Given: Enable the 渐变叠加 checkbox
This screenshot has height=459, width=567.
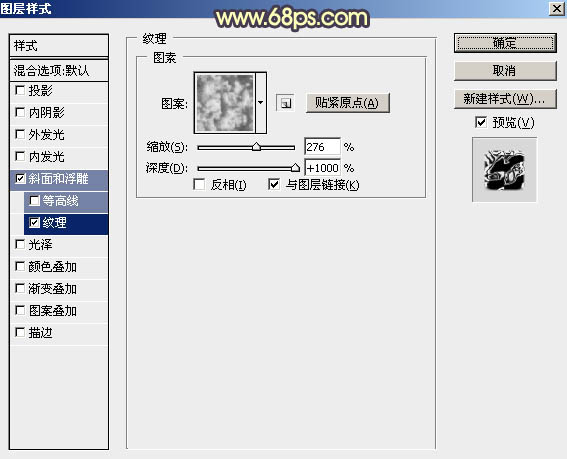Looking at the screenshot, I should [20, 289].
